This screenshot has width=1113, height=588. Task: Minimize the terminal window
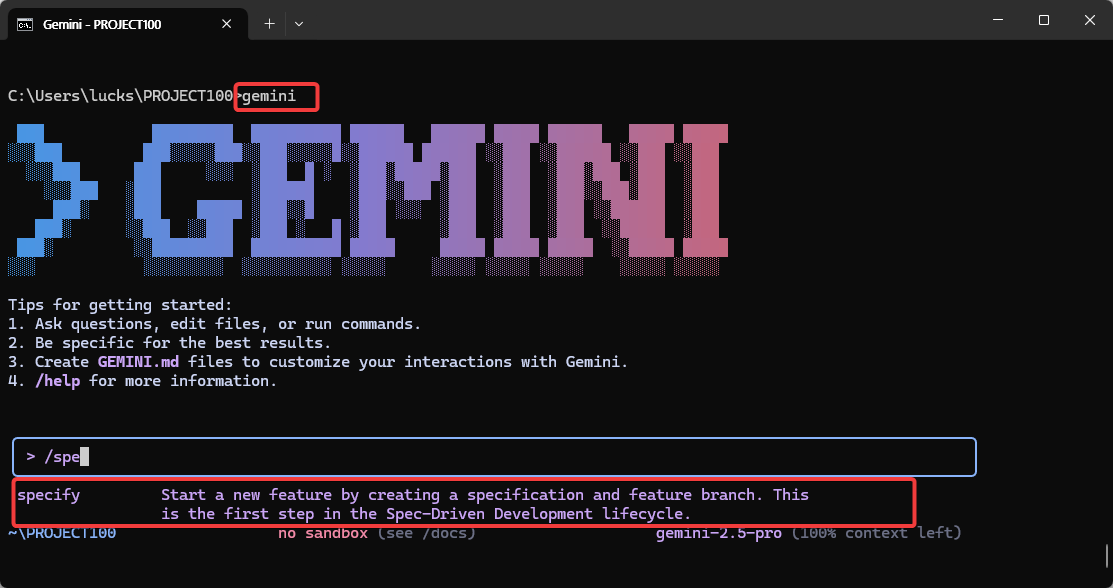point(998,20)
